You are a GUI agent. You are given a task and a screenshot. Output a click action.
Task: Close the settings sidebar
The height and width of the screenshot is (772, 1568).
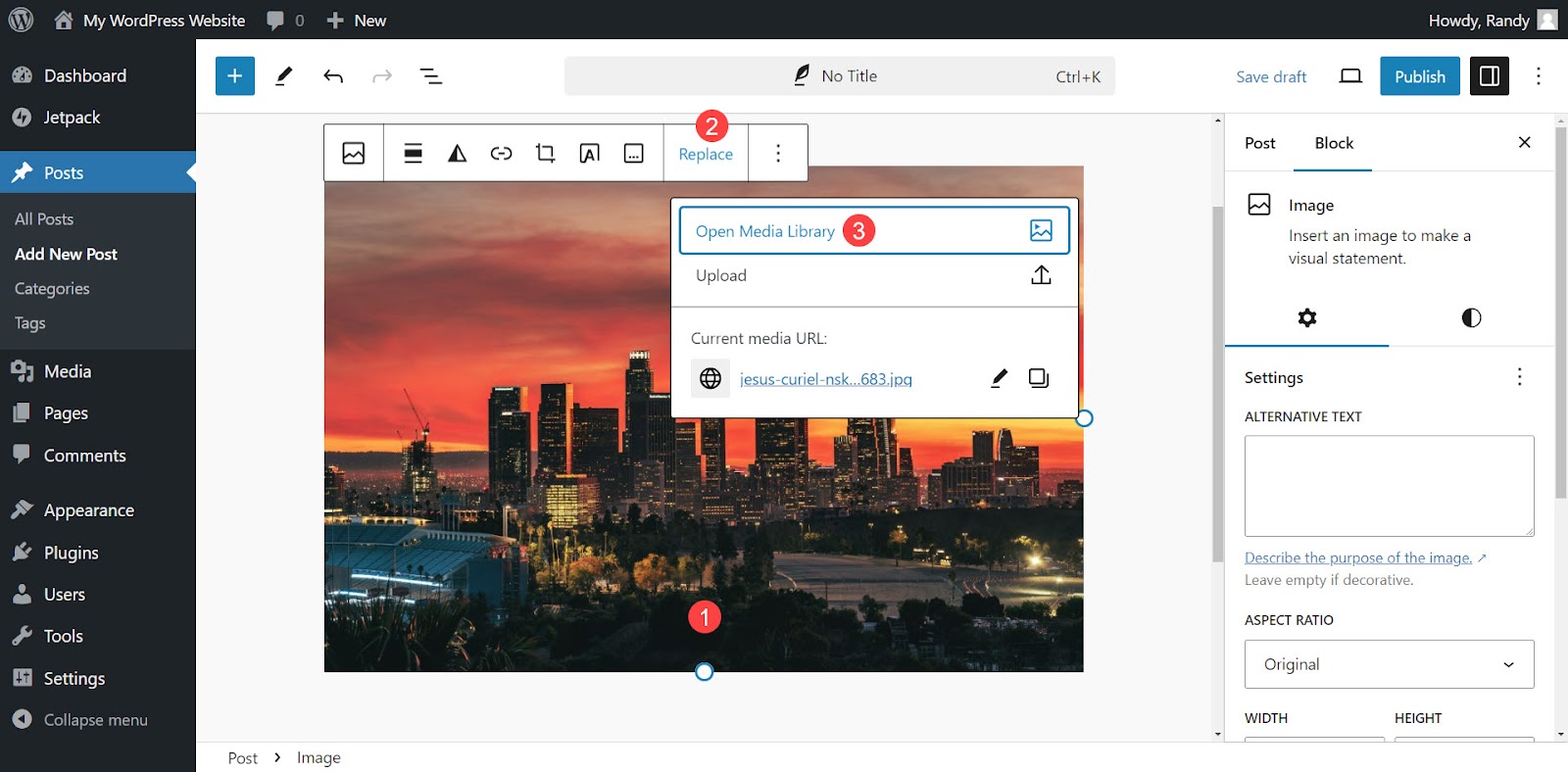point(1525,142)
